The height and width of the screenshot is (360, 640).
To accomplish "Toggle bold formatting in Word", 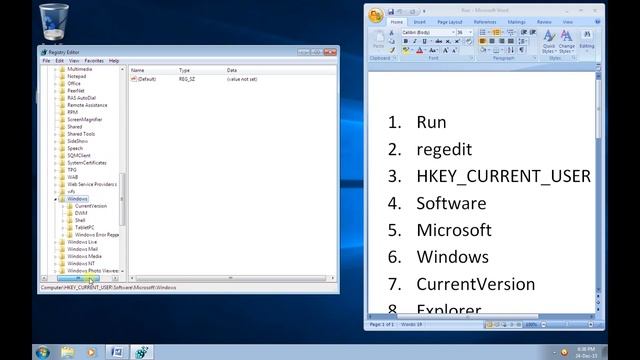I will (406, 41).
